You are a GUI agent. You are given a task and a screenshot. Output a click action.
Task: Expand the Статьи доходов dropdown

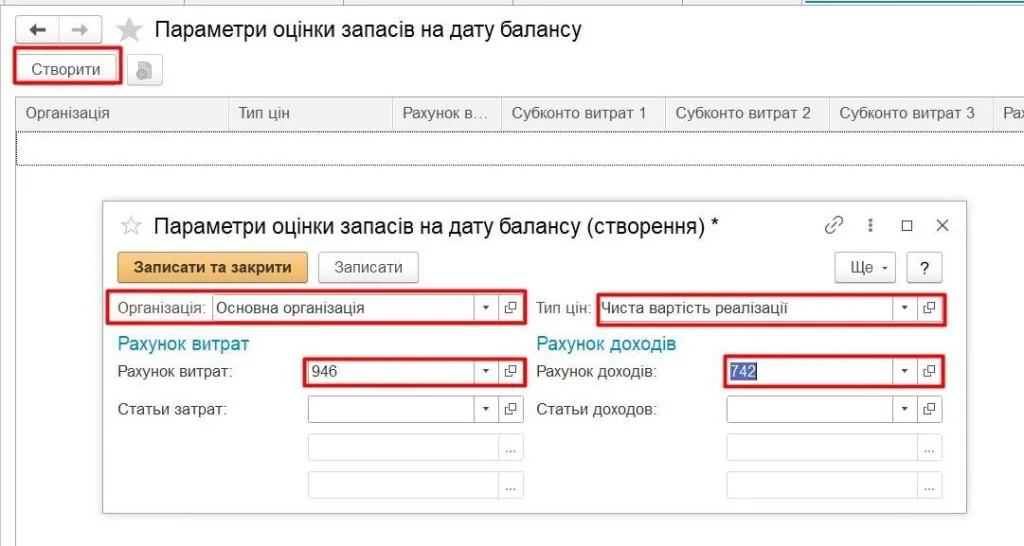(x=904, y=410)
